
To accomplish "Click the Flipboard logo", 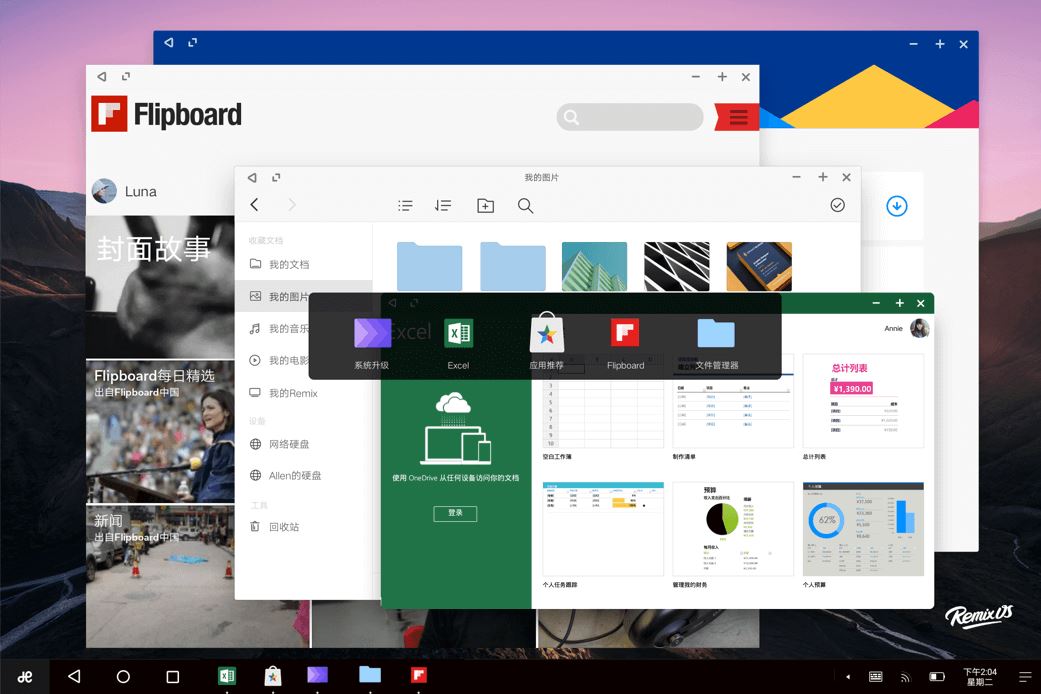I will click(167, 114).
